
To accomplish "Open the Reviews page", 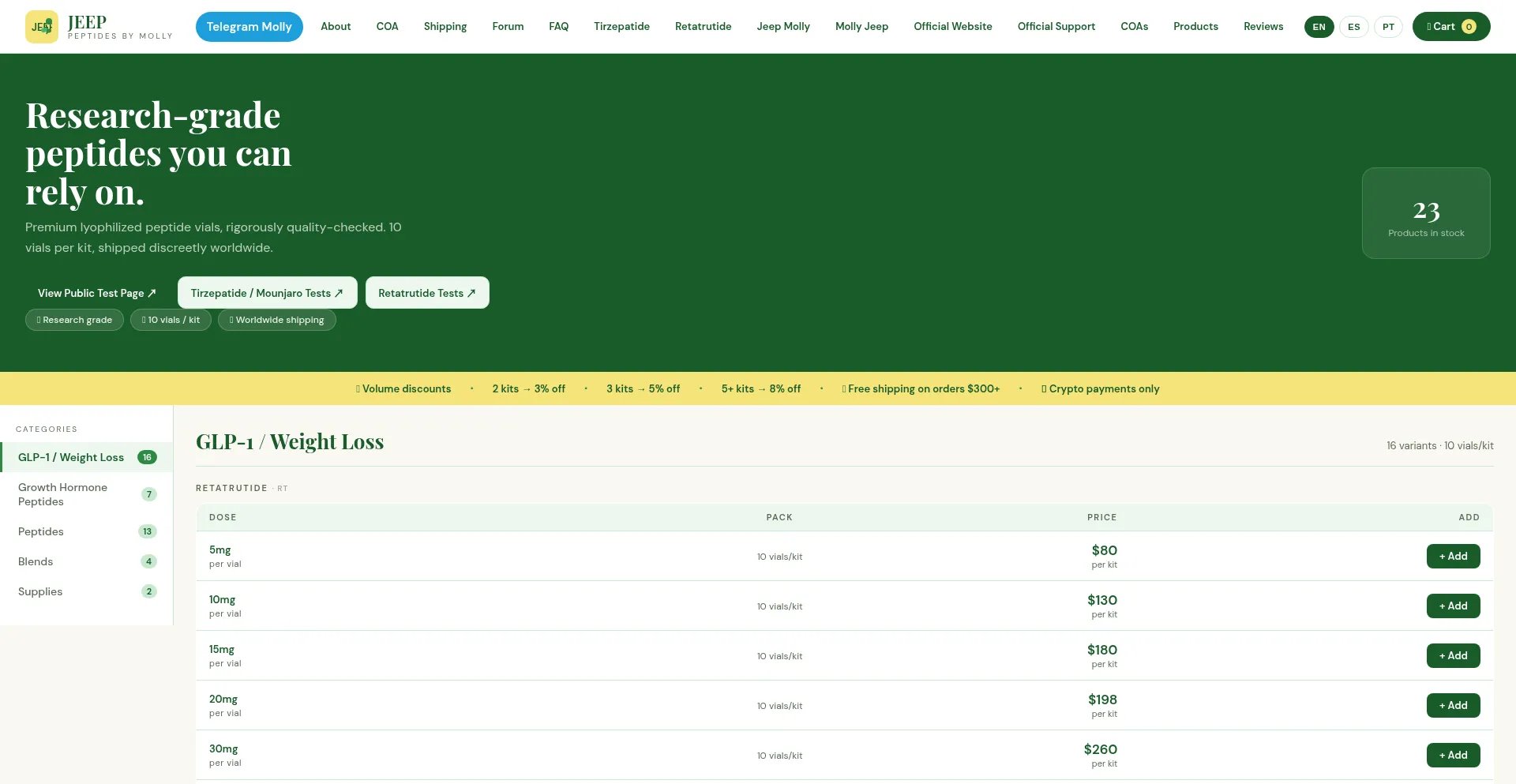I will click(x=1263, y=27).
